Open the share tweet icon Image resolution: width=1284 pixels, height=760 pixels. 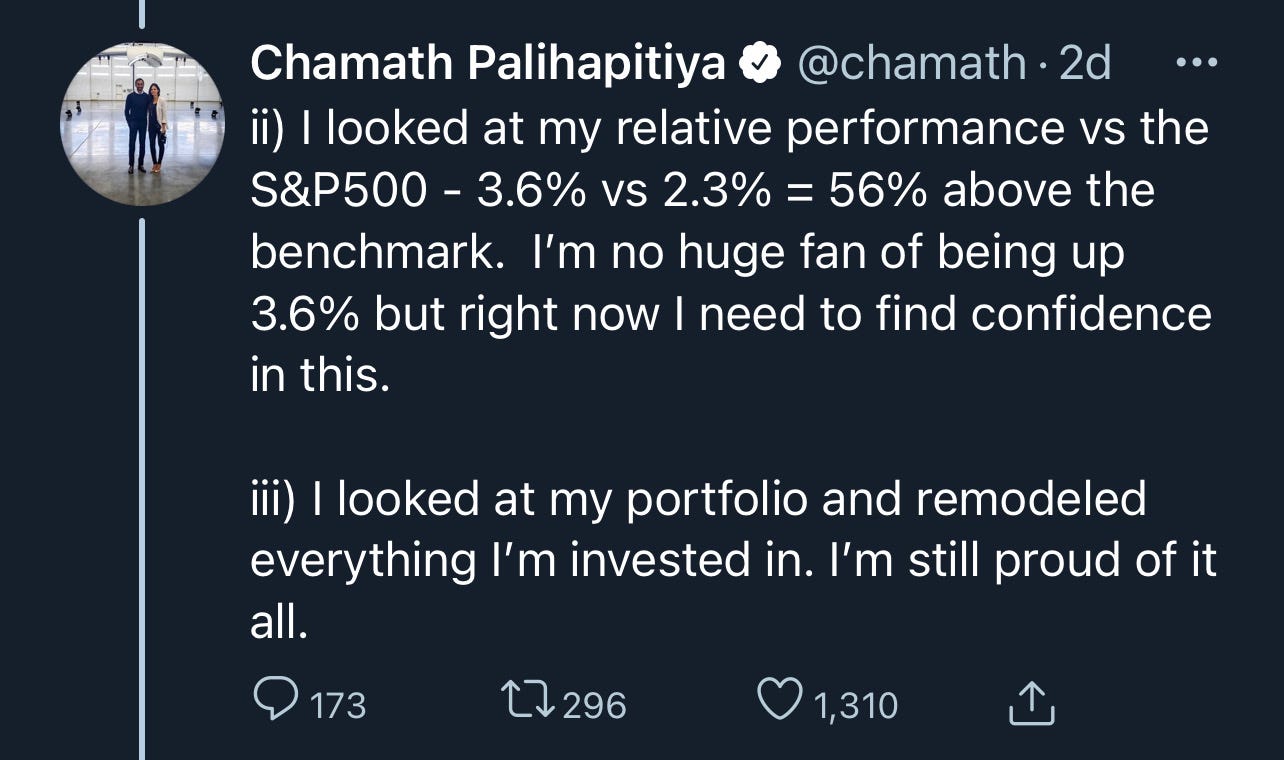(x=1031, y=704)
